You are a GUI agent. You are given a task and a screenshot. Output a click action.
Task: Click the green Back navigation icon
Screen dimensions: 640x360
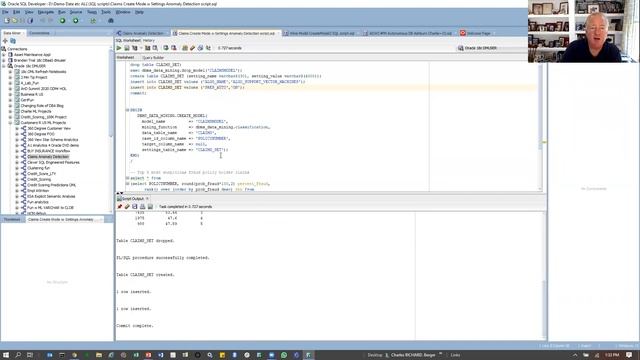click(62, 20)
